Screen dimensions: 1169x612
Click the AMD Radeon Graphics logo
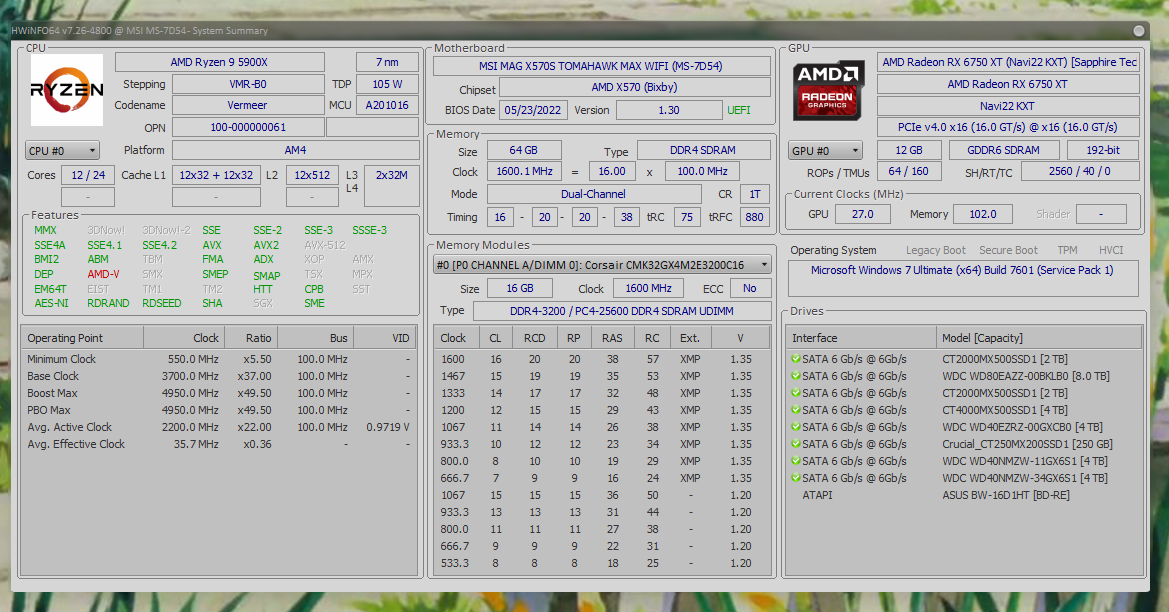pos(828,91)
